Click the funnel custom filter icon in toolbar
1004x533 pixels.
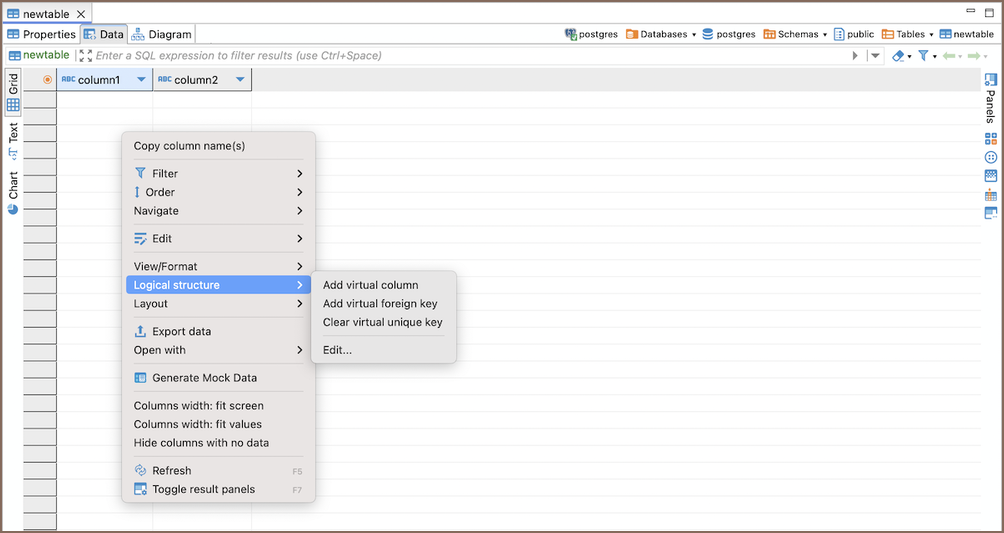click(923, 56)
